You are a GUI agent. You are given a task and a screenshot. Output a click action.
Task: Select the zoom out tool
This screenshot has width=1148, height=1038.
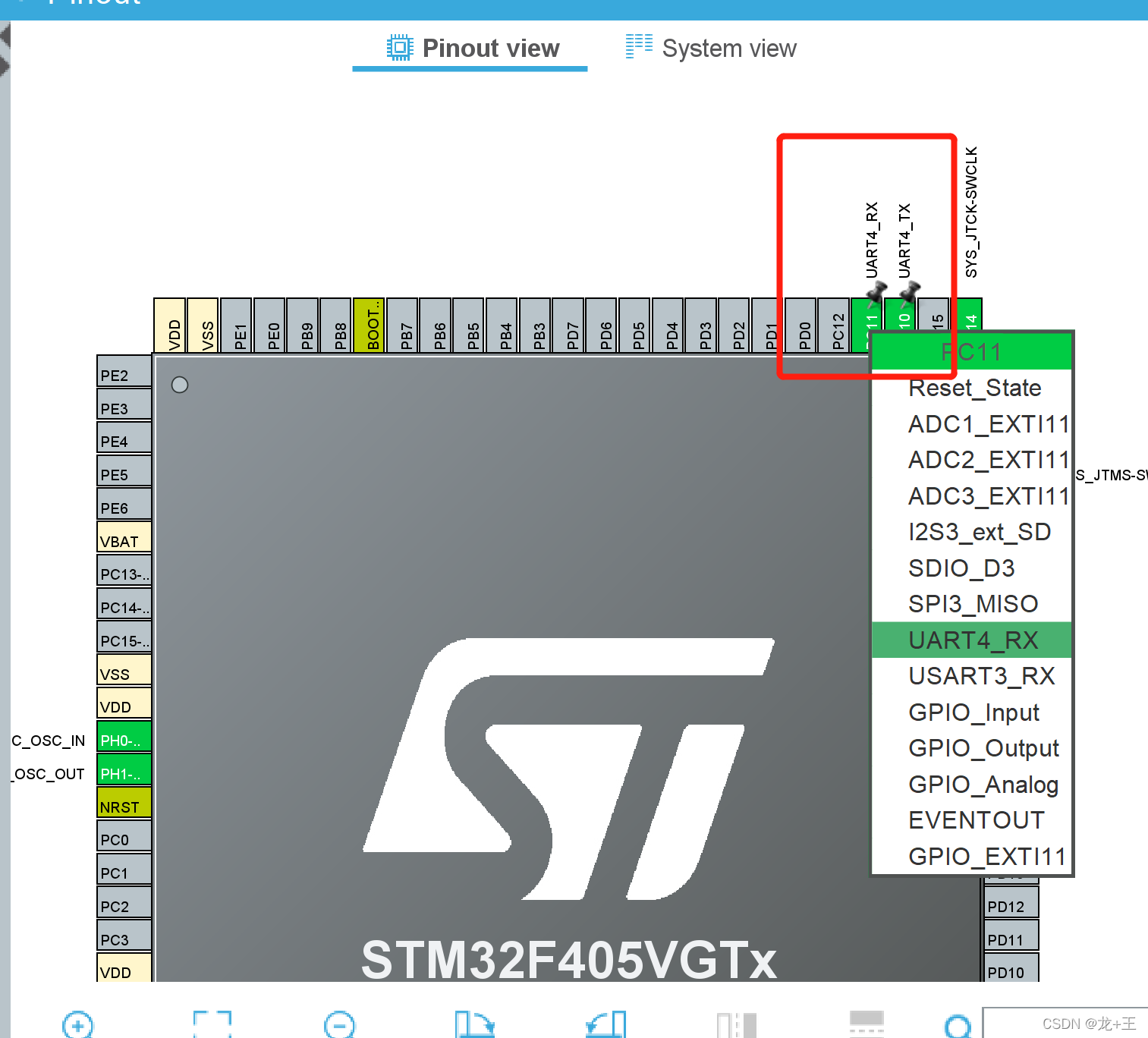pos(339,1026)
